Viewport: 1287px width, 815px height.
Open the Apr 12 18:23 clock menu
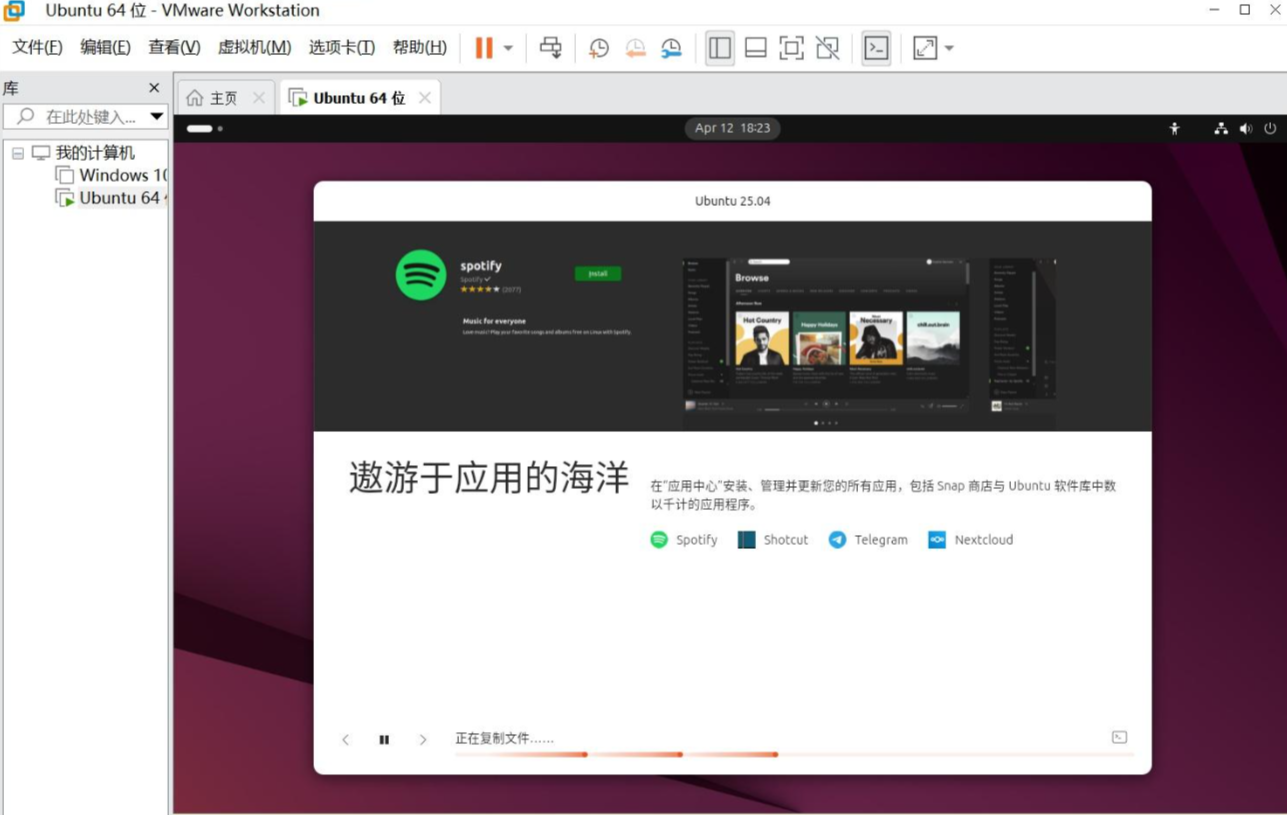click(x=733, y=128)
